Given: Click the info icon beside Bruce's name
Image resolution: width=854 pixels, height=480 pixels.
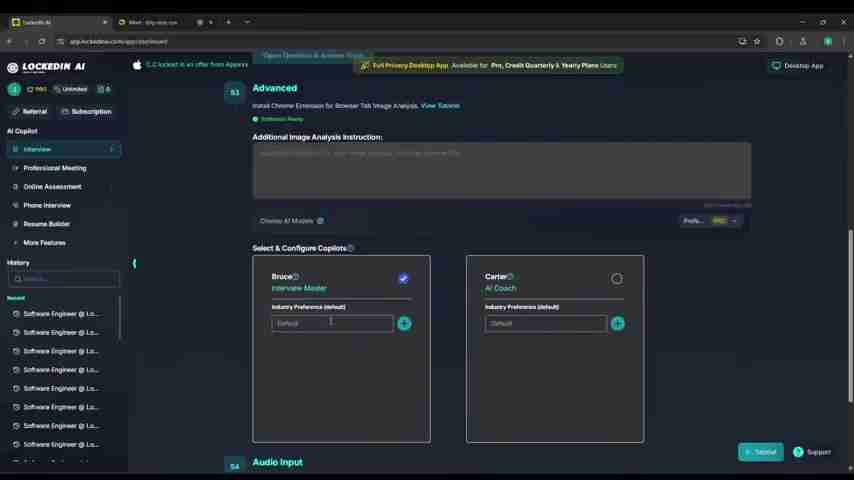Looking at the screenshot, I should point(296,277).
